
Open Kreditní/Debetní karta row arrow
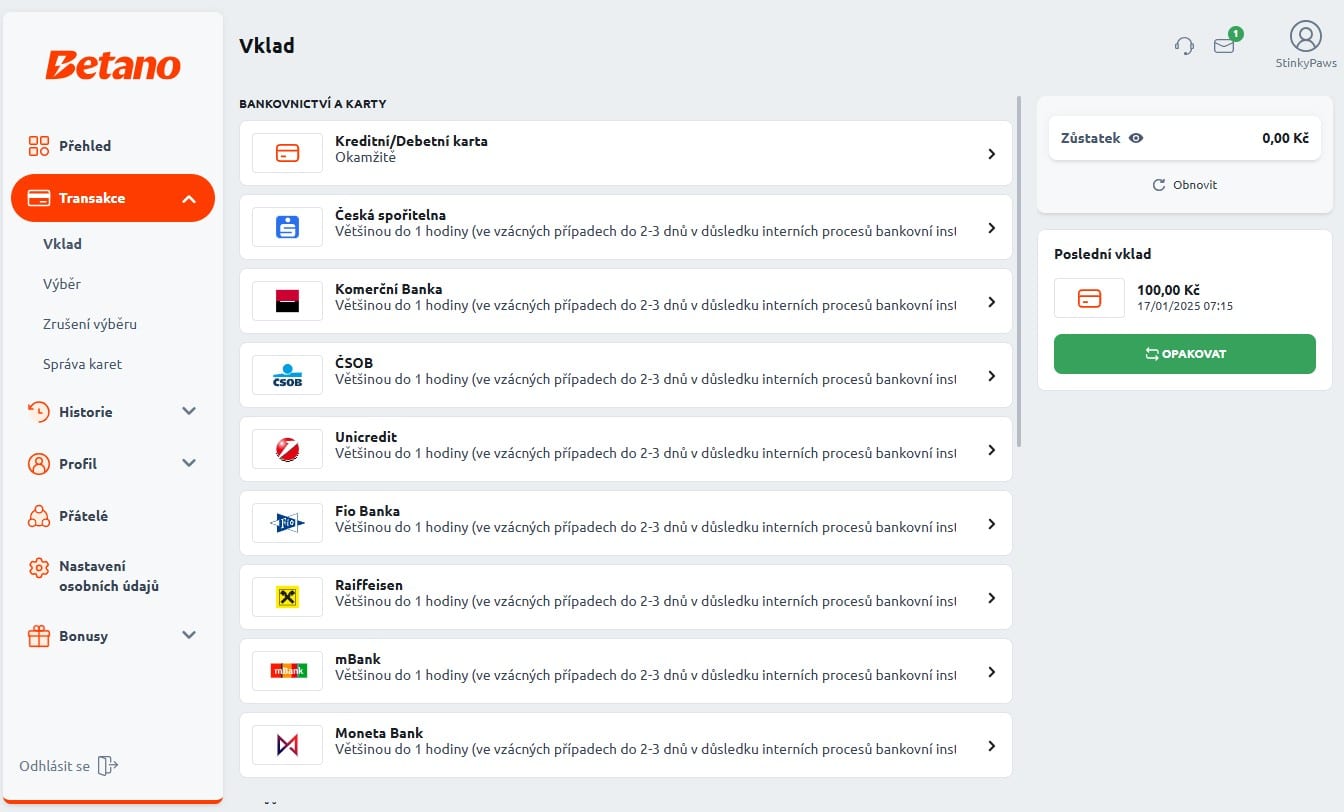(x=992, y=154)
